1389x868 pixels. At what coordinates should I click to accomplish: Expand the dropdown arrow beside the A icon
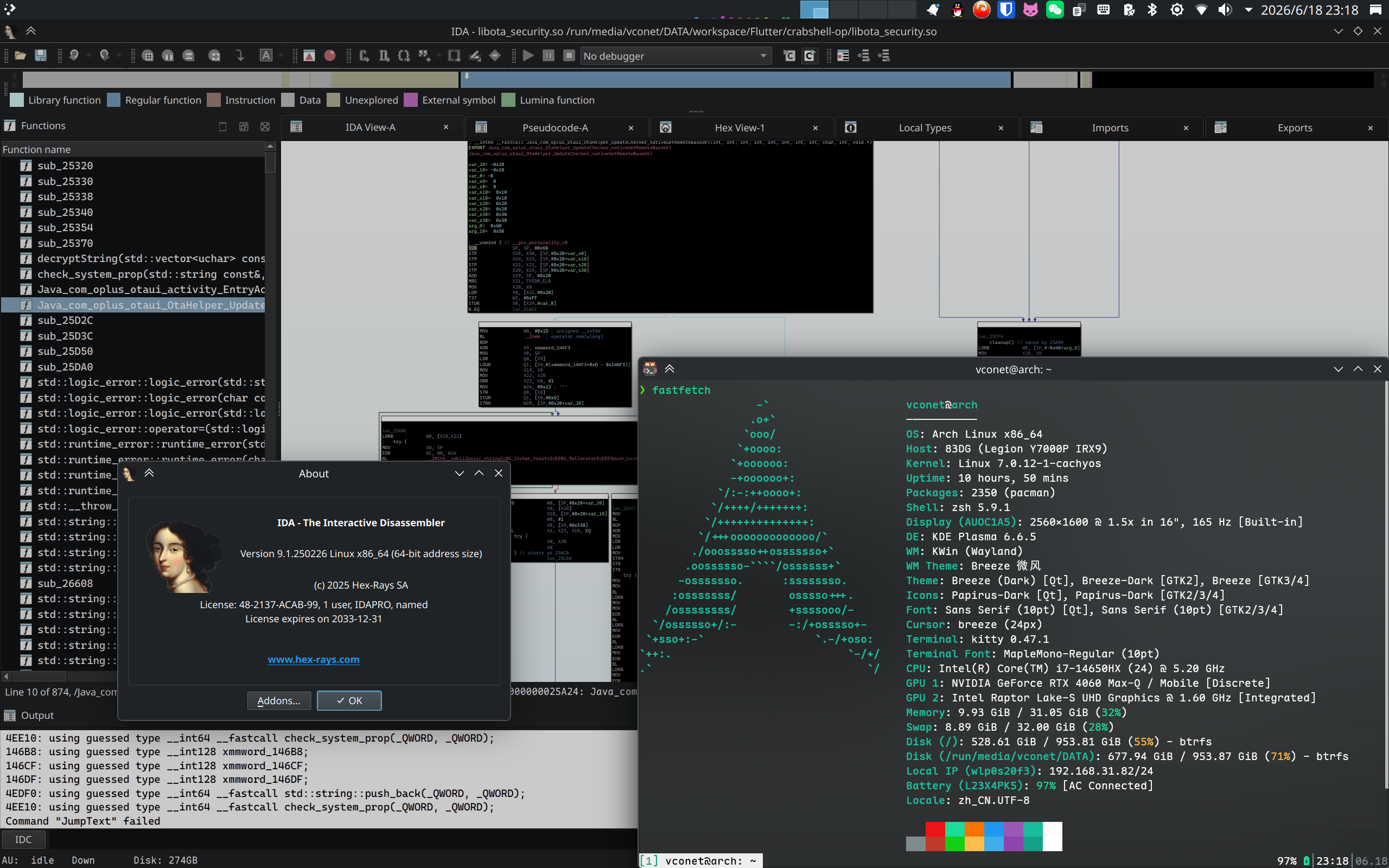click(281, 56)
